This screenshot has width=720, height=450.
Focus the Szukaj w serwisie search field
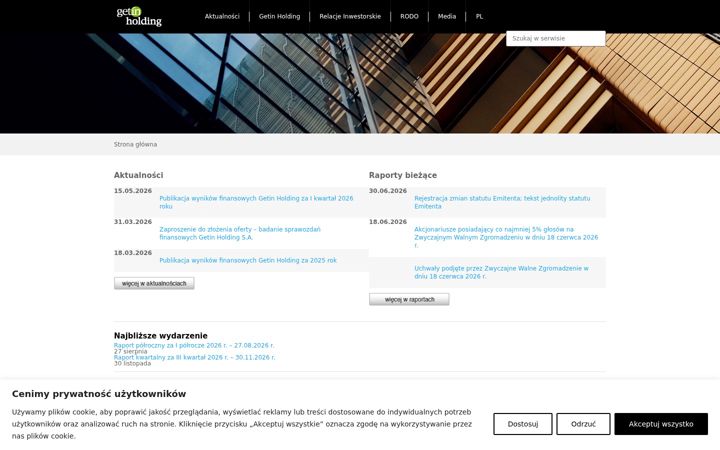(556, 39)
